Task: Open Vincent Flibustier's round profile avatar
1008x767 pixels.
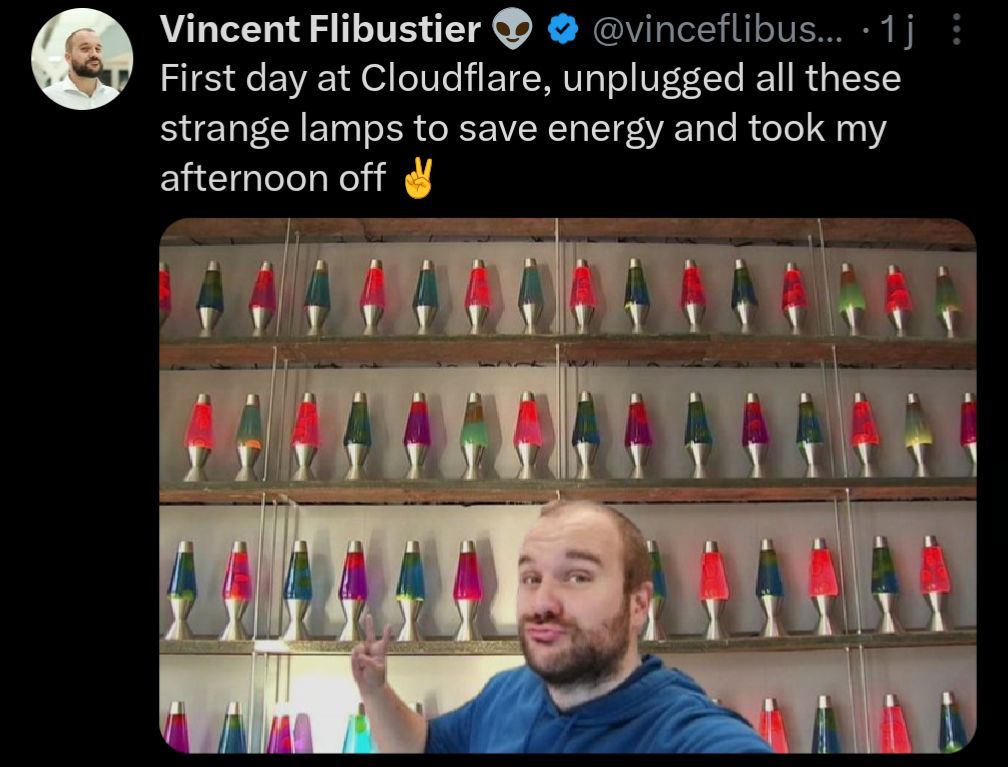Action: click(x=82, y=59)
